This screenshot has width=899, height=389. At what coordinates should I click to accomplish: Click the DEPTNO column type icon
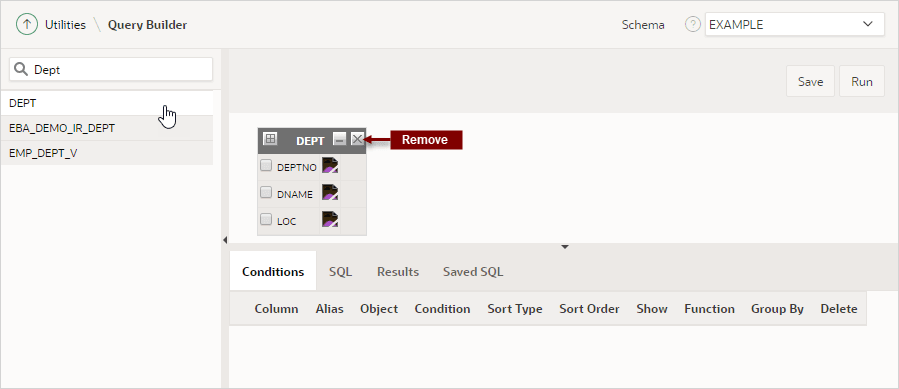tap(330, 166)
